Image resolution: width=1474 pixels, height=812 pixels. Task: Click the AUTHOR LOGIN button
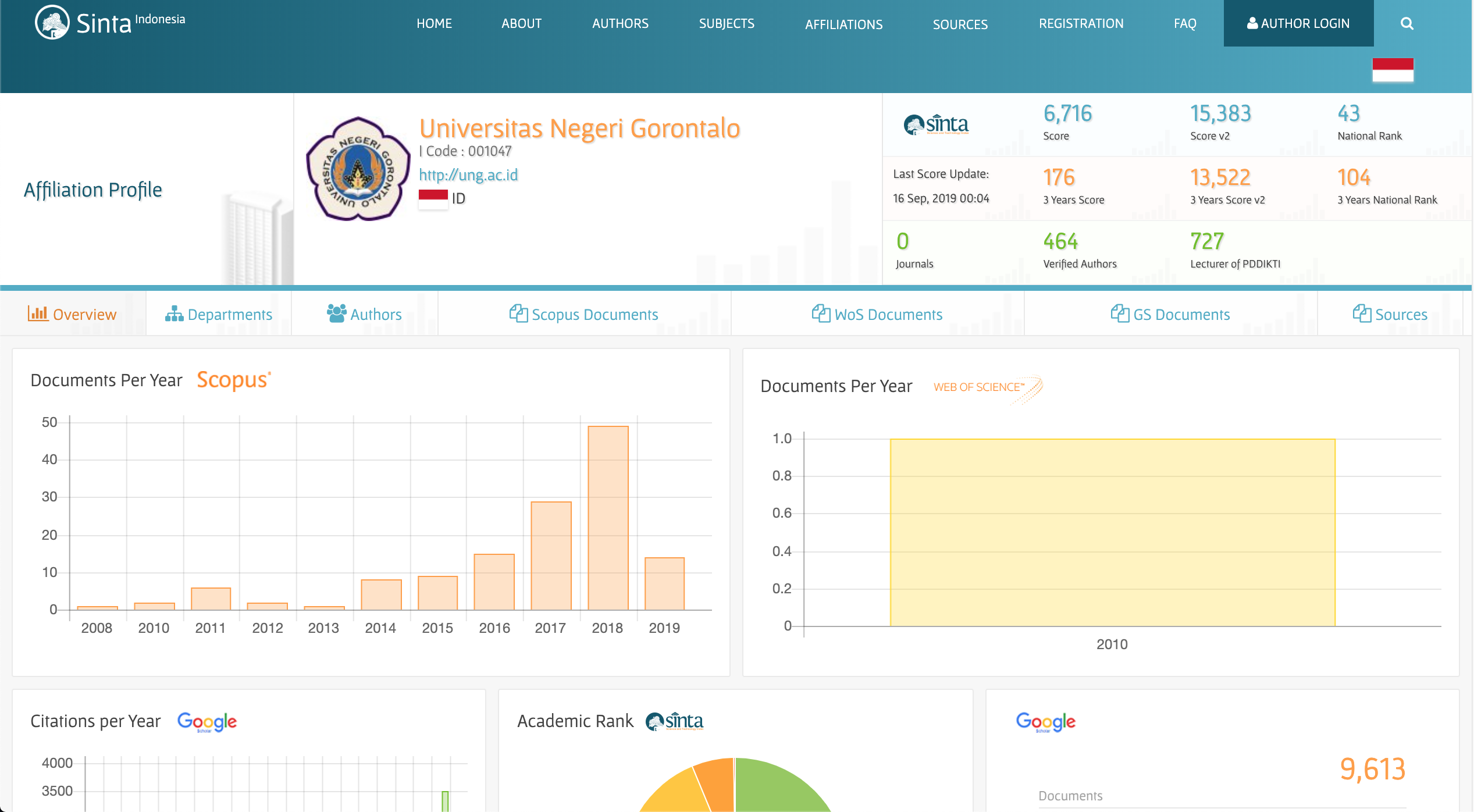[x=1298, y=23]
